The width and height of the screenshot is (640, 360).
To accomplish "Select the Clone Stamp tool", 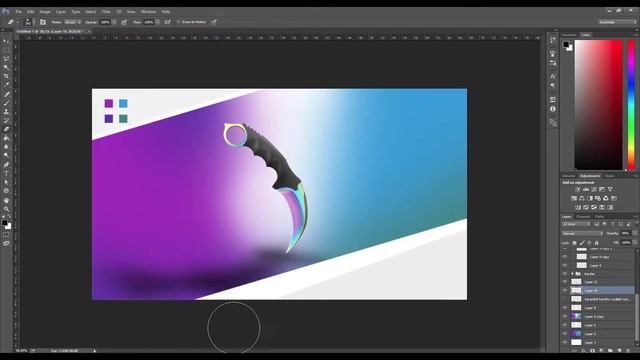I will [6, 111].
